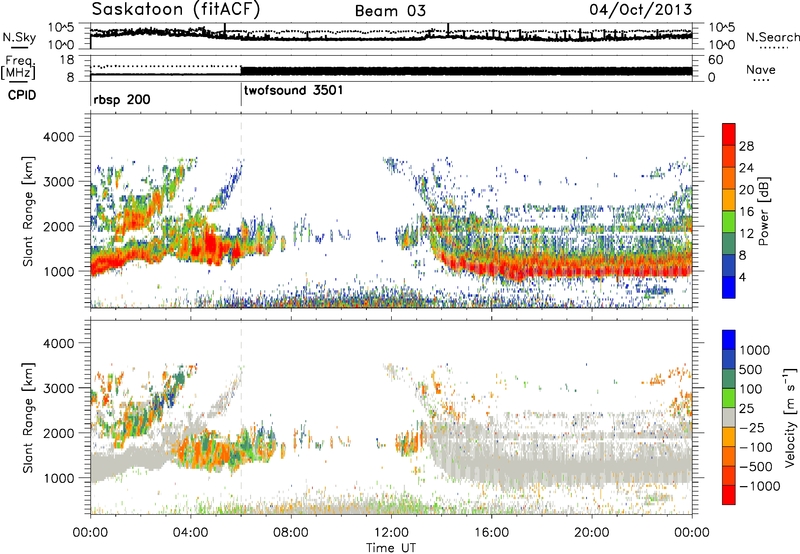Click the '-1000' tick on Velocity colorbar
Image resolution: width=800 pixels, height=554 pixels.
[759, 486]
